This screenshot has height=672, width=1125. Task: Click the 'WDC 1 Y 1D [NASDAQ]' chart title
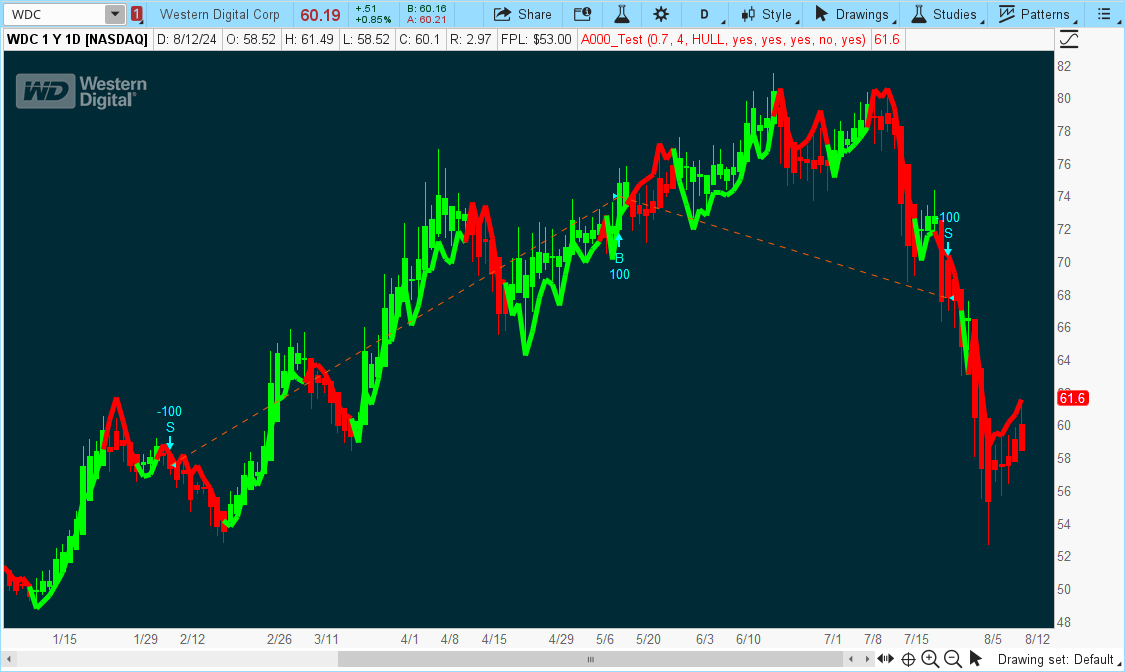coord(77,39)
